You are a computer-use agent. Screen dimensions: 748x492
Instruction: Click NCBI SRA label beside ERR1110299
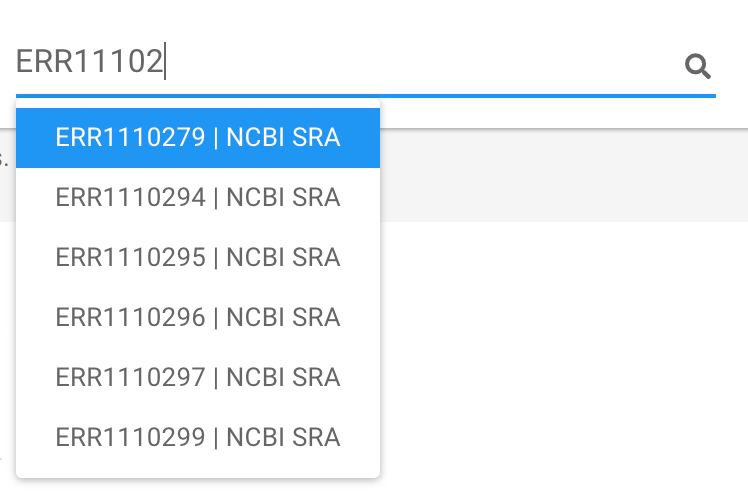point(283,438)
